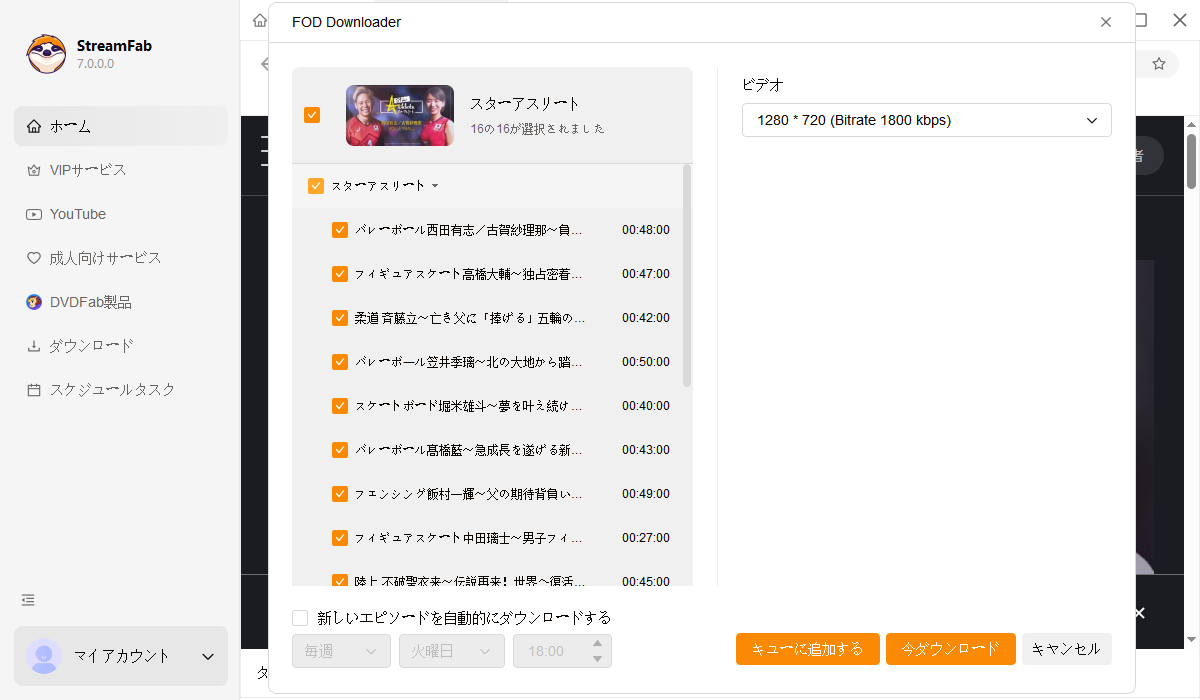Open the video quality dropdown

point(925,120)
